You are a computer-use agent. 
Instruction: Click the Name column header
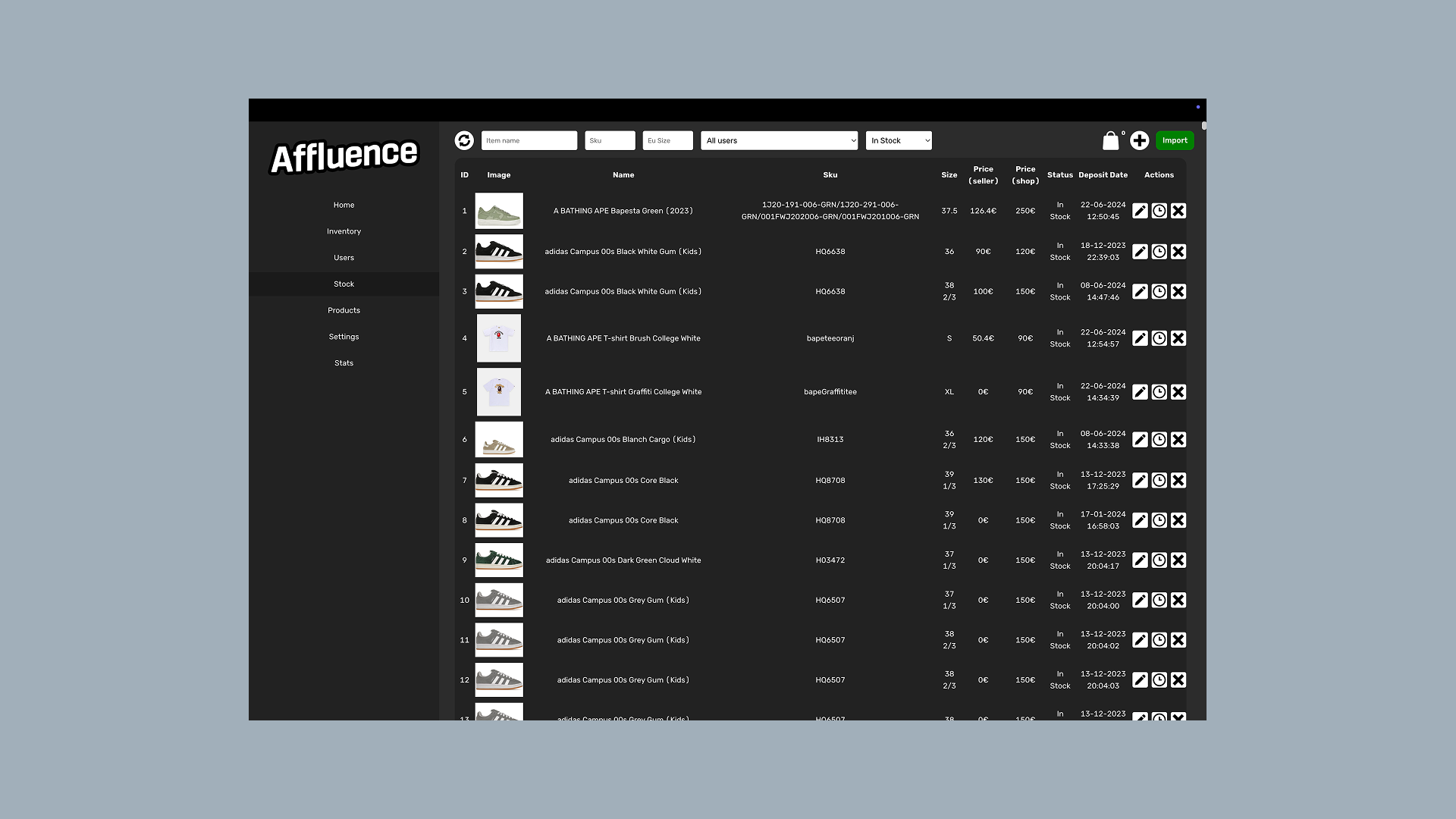tap(623, 175)
